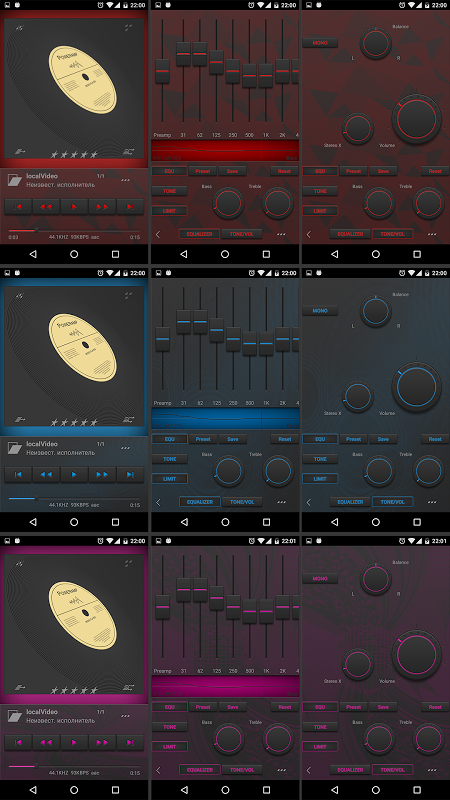Click the Treble knob in pink equalizer screen
The width and height of the screenshot is (450, 800).
278,738
